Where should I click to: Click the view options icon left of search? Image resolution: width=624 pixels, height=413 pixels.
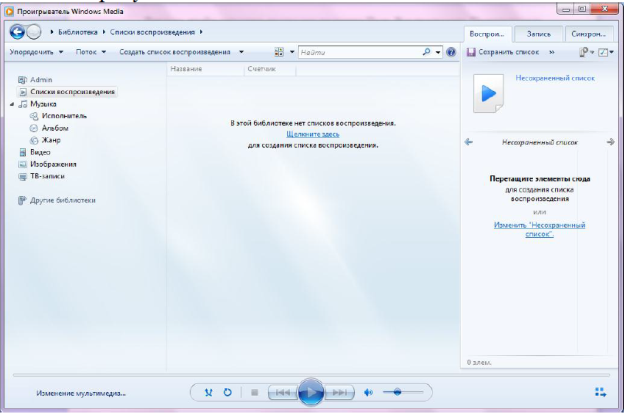279,52
